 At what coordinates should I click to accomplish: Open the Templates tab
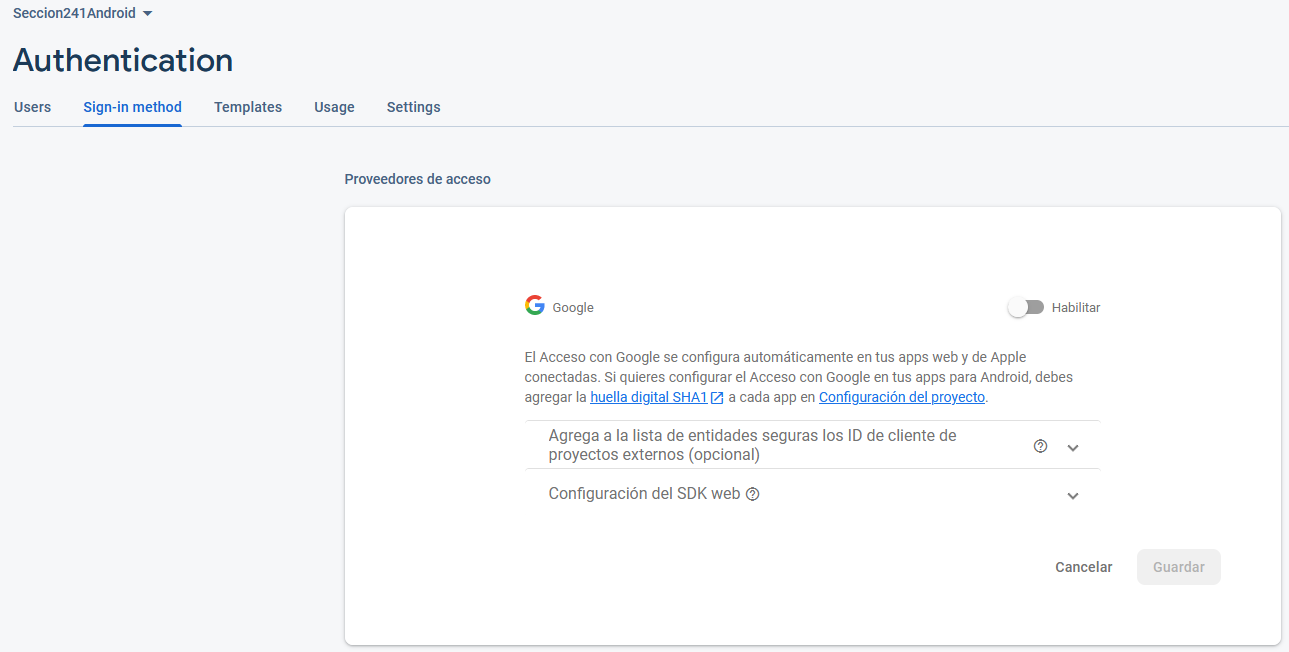247,107
